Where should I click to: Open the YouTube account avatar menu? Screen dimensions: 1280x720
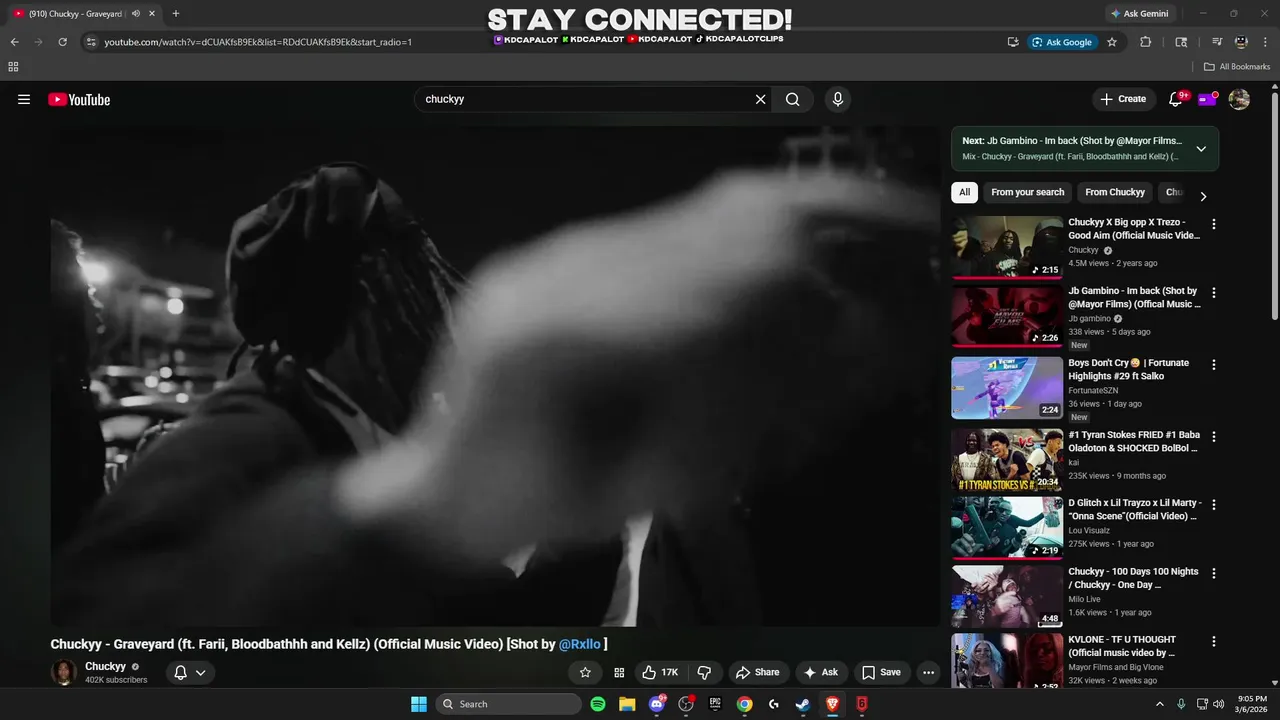tap(1239, 99)
